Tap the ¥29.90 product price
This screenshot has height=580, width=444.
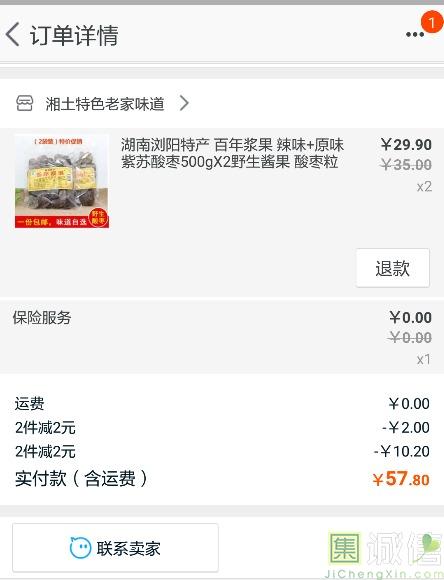tap(406, 145)
